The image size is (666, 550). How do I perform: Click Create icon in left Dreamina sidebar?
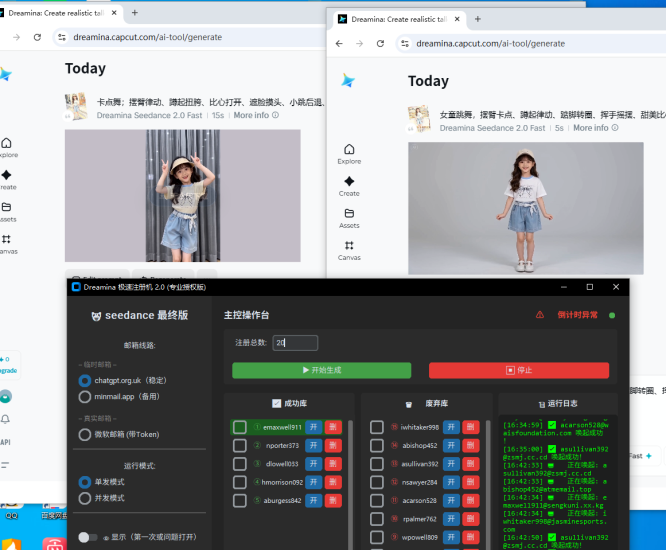tap(6, 175)
